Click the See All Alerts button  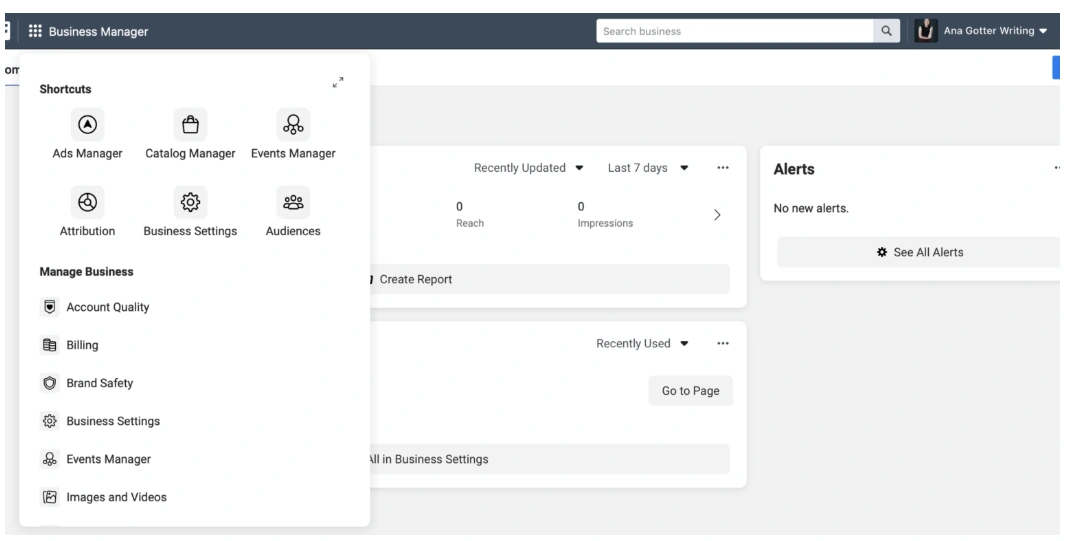pos(920,252)
